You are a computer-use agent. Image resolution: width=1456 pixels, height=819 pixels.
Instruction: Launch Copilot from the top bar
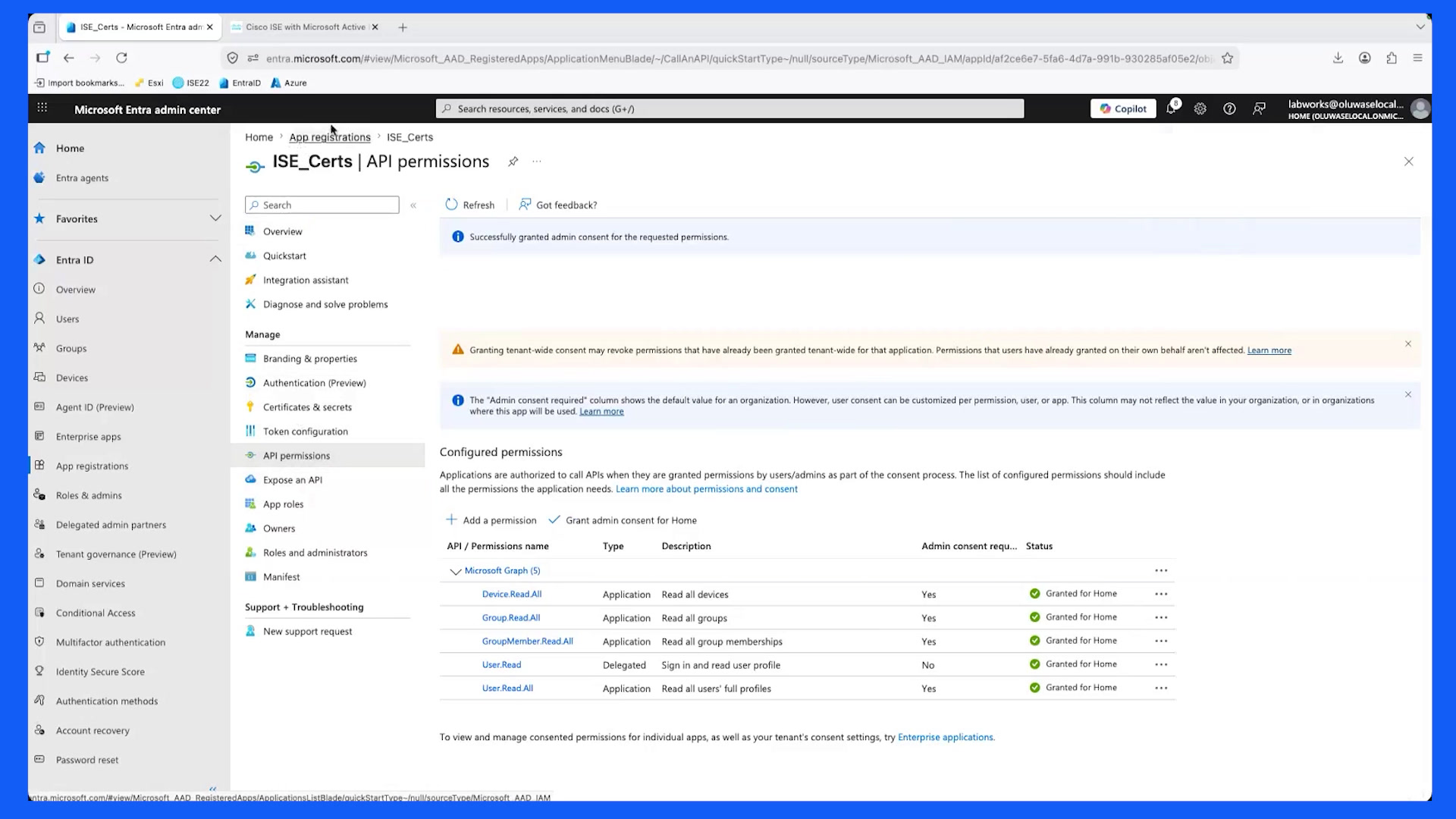tap(1123, 109)
